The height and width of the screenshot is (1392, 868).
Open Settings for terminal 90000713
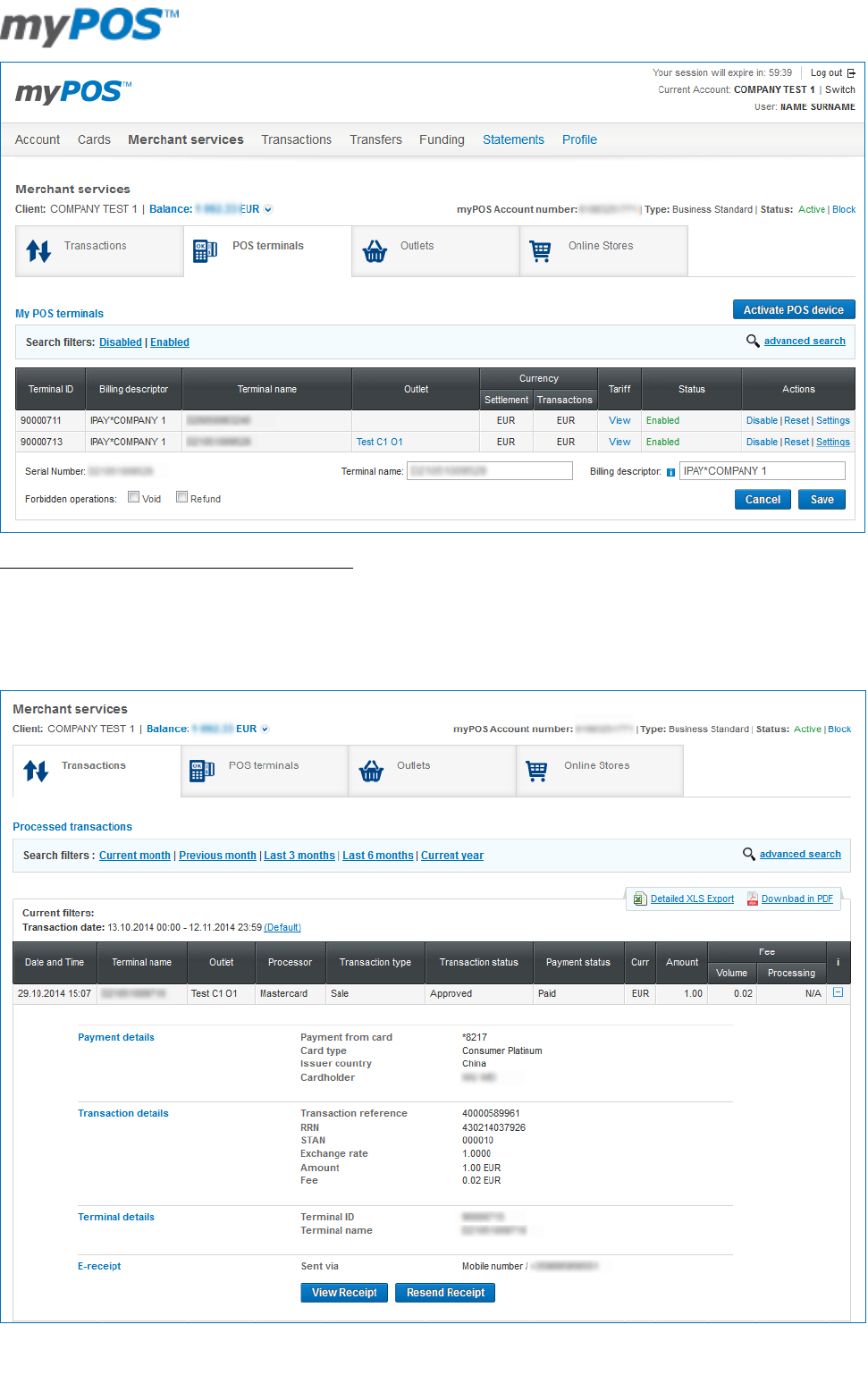click(x=833, y=442)
